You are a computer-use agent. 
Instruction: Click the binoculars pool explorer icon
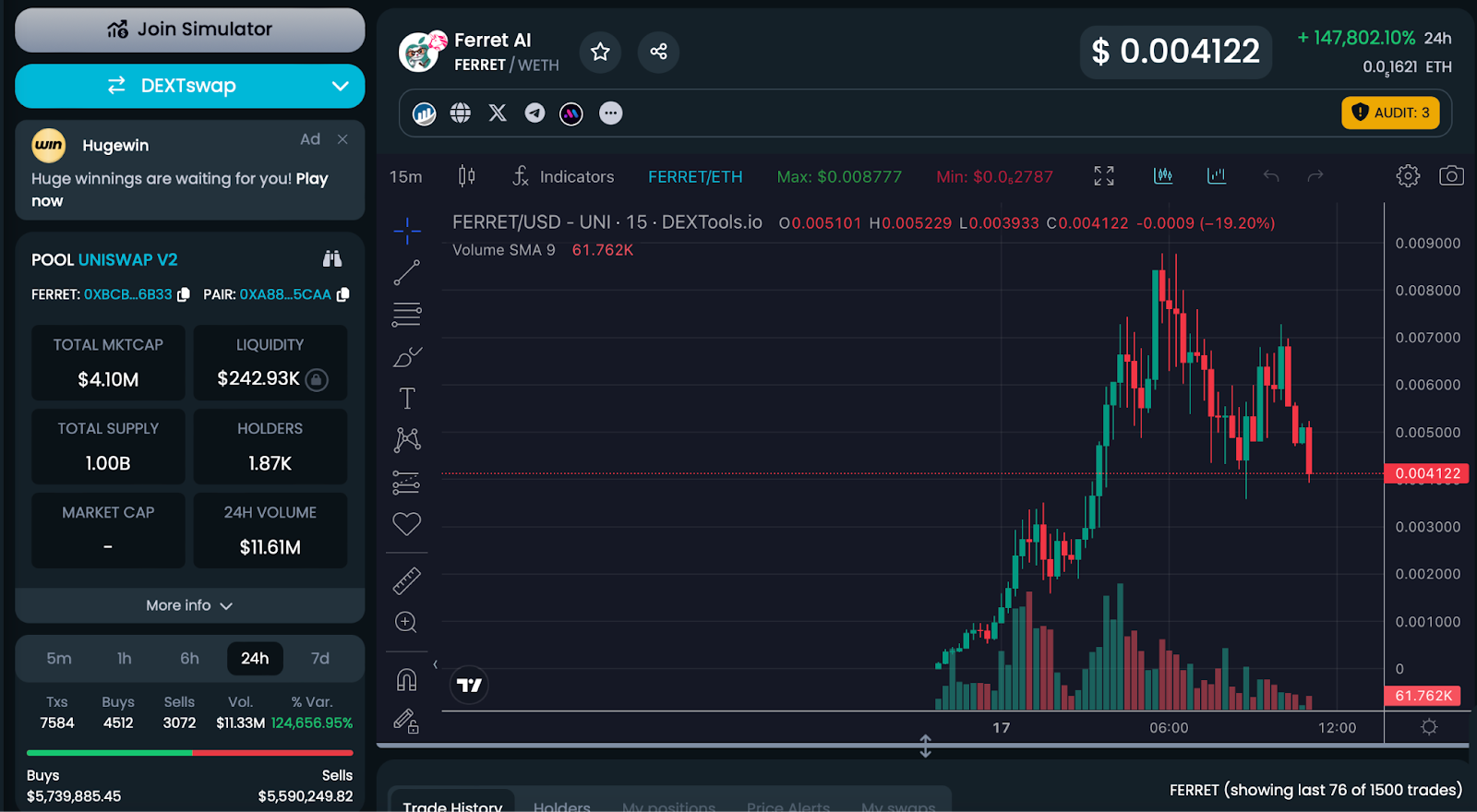[x=332, y=259]
